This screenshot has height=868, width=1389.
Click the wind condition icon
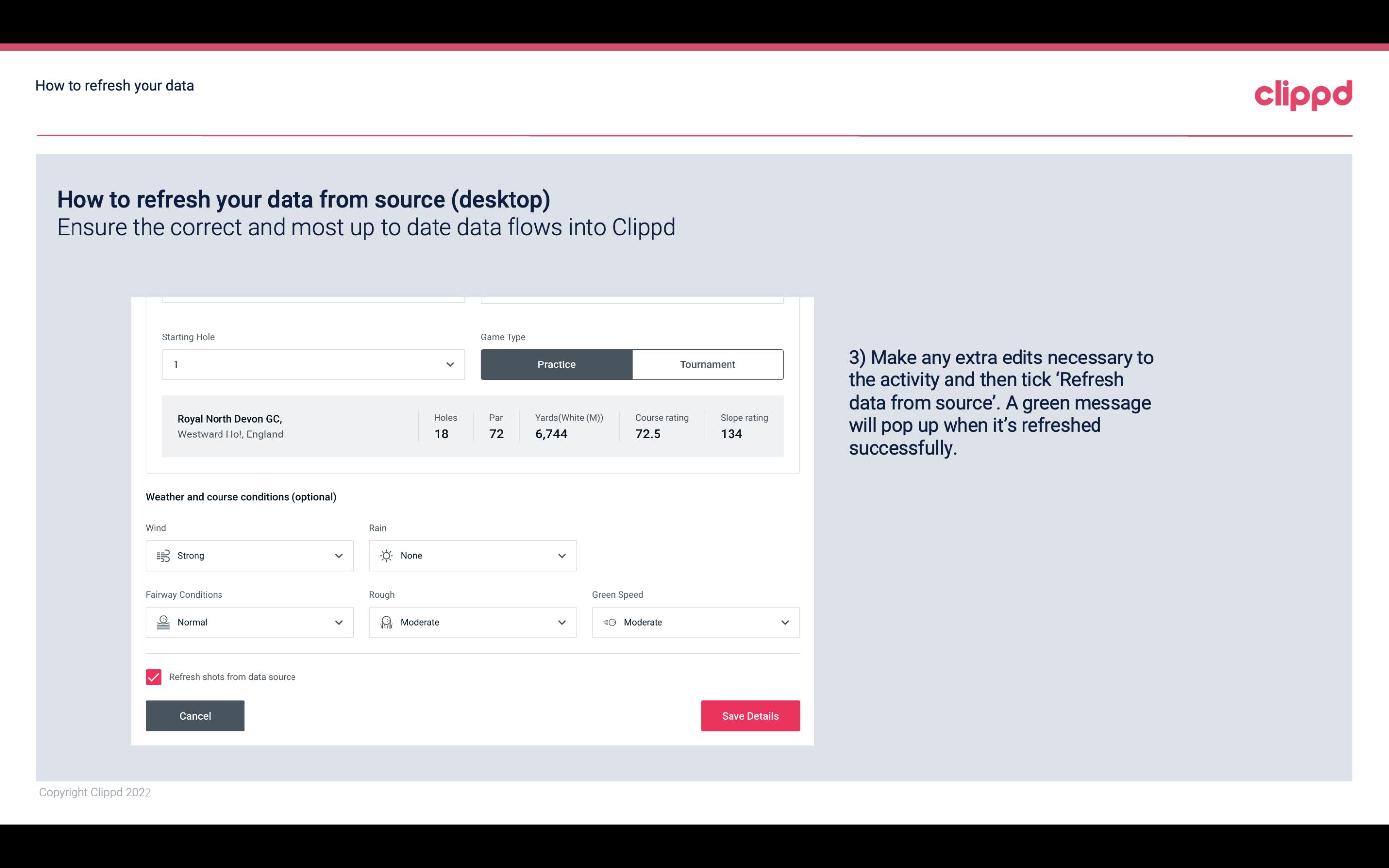pos(163,555)
